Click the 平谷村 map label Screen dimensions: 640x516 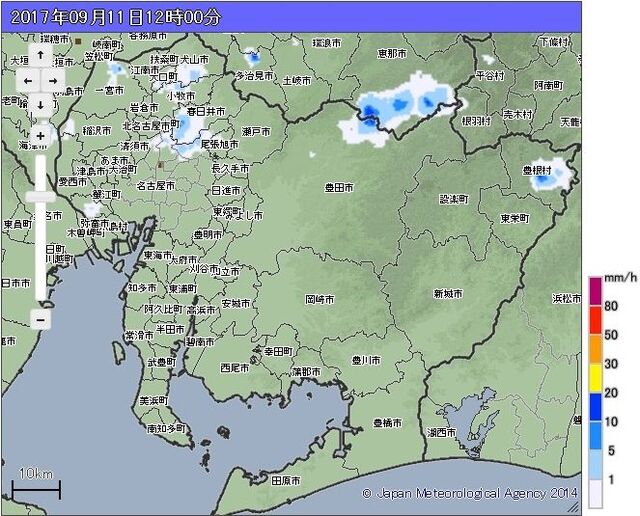click(x=490, y=76)
